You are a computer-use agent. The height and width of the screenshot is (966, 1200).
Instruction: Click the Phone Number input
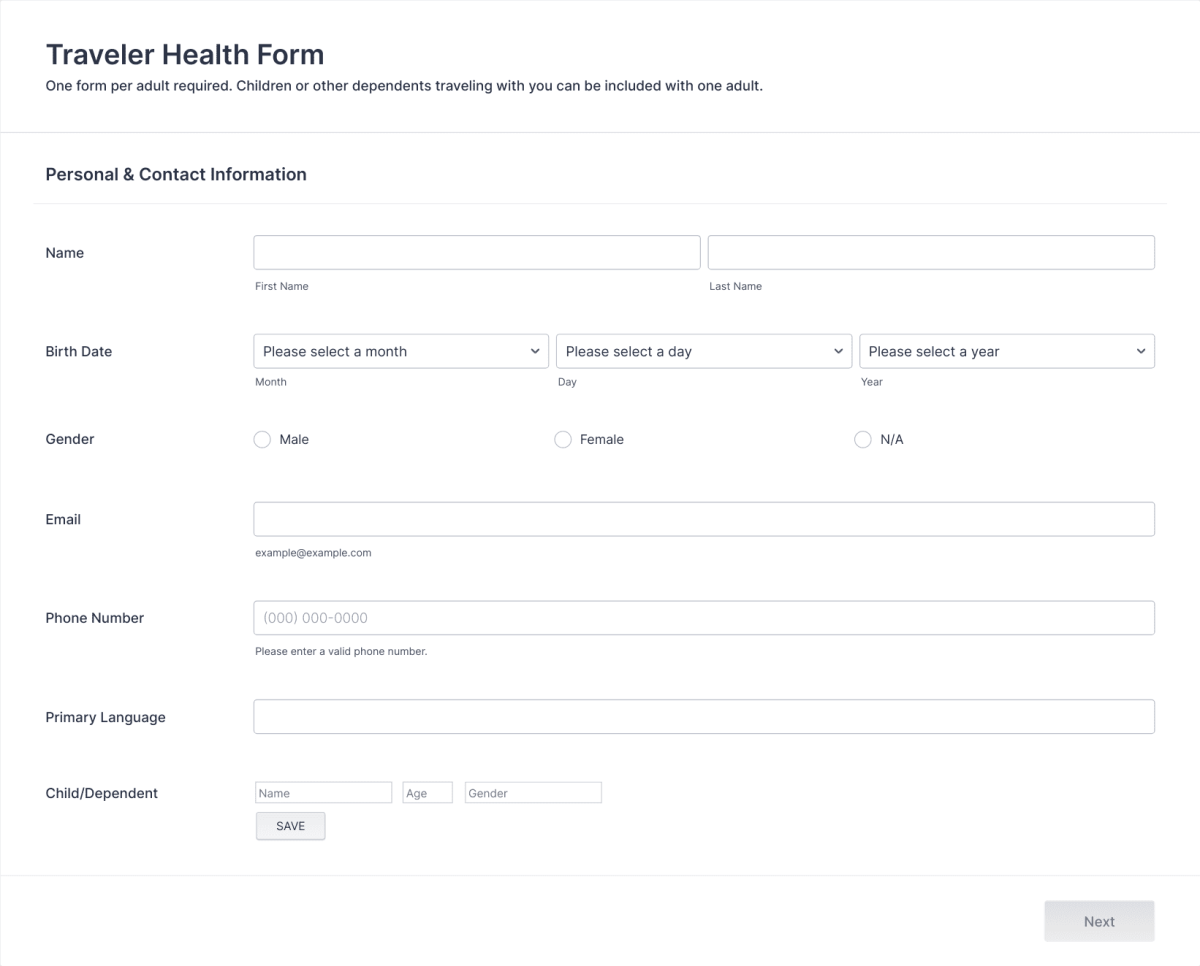[x=704, y=617]
